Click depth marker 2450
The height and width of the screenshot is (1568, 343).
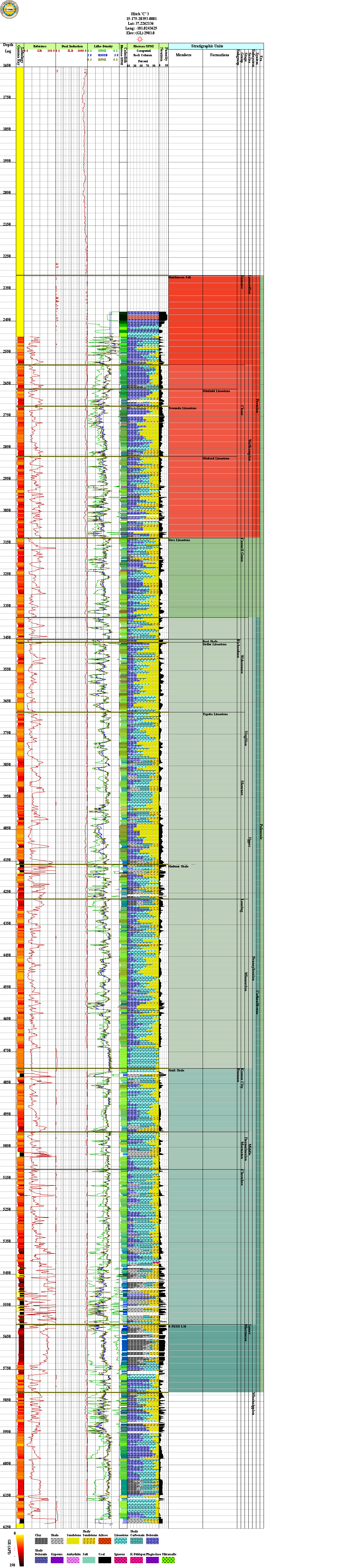(7, 320)
